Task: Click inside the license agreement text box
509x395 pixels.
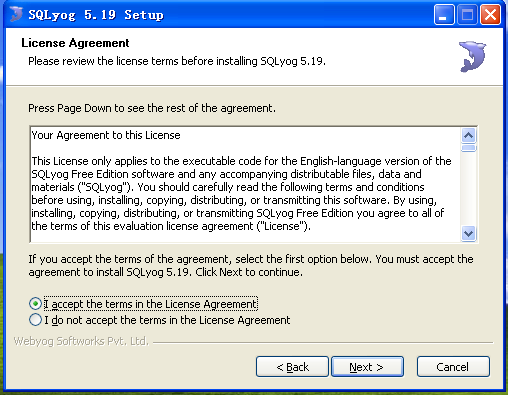Action: (246, 184)
